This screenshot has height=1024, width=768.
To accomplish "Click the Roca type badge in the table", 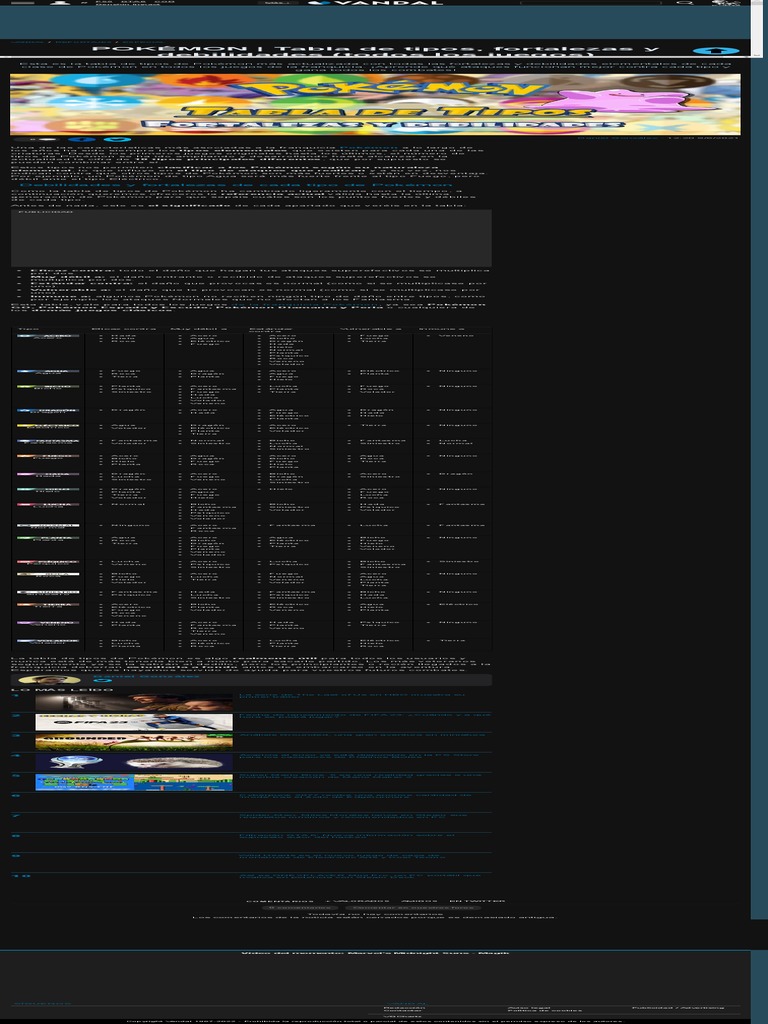I will point(48,574).
